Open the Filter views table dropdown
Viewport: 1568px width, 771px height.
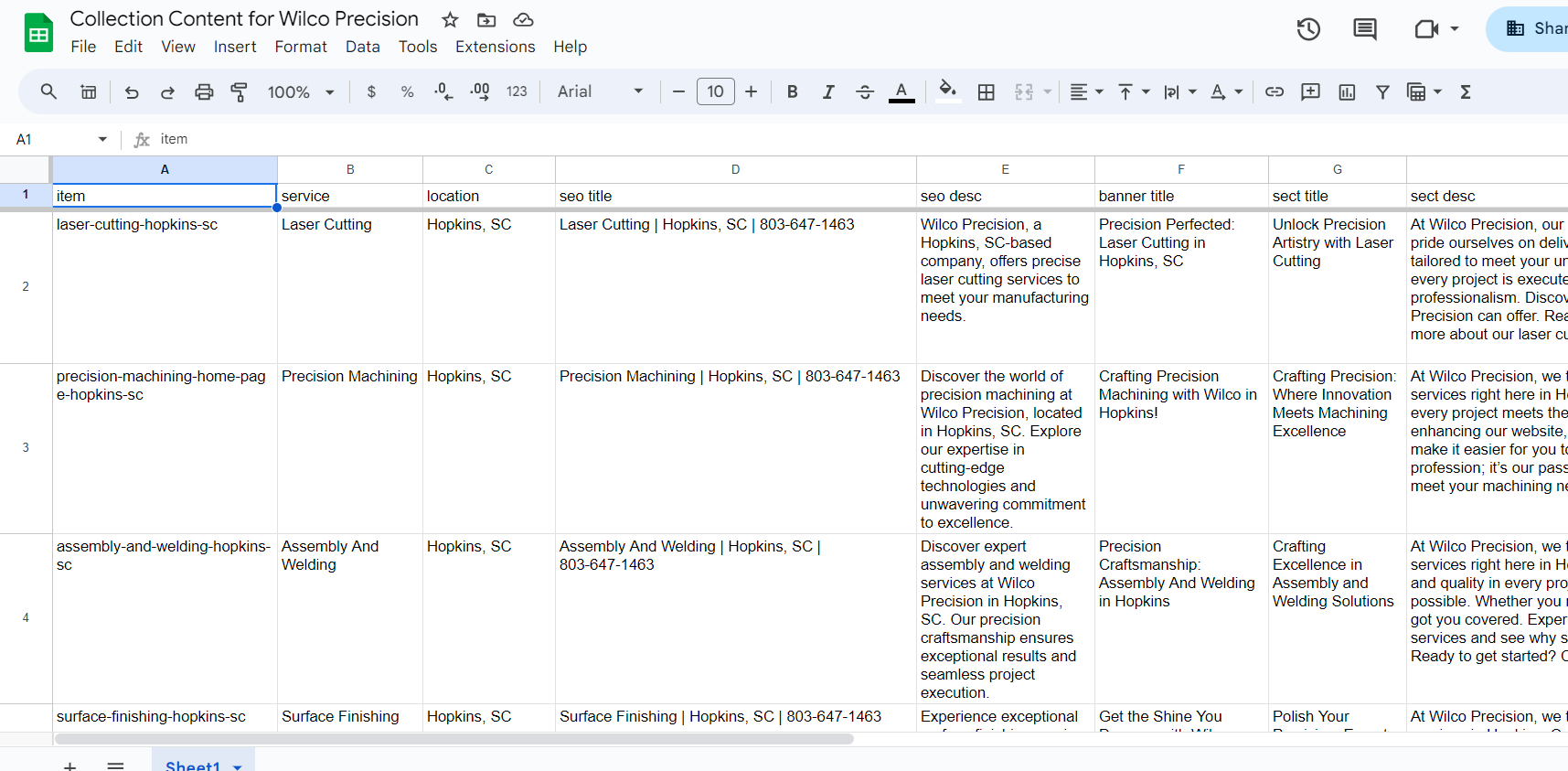pyautogui.click(x=1424, y=91)
